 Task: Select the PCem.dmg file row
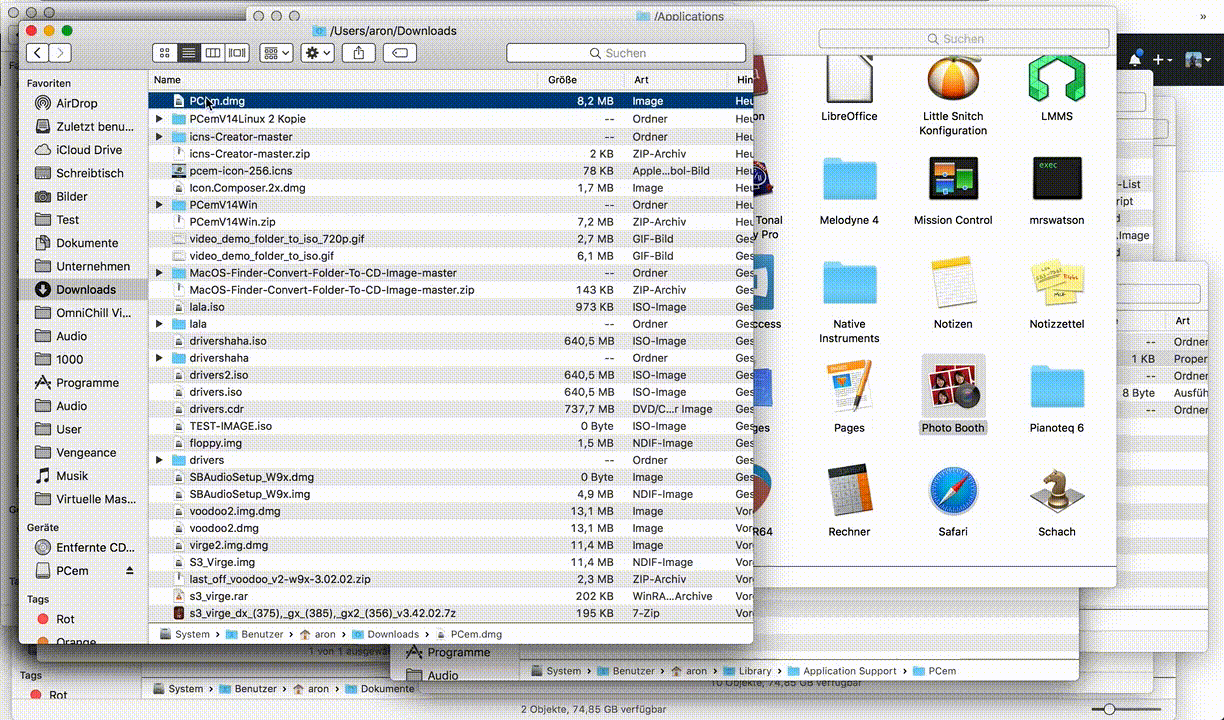[x=450, y=101]
